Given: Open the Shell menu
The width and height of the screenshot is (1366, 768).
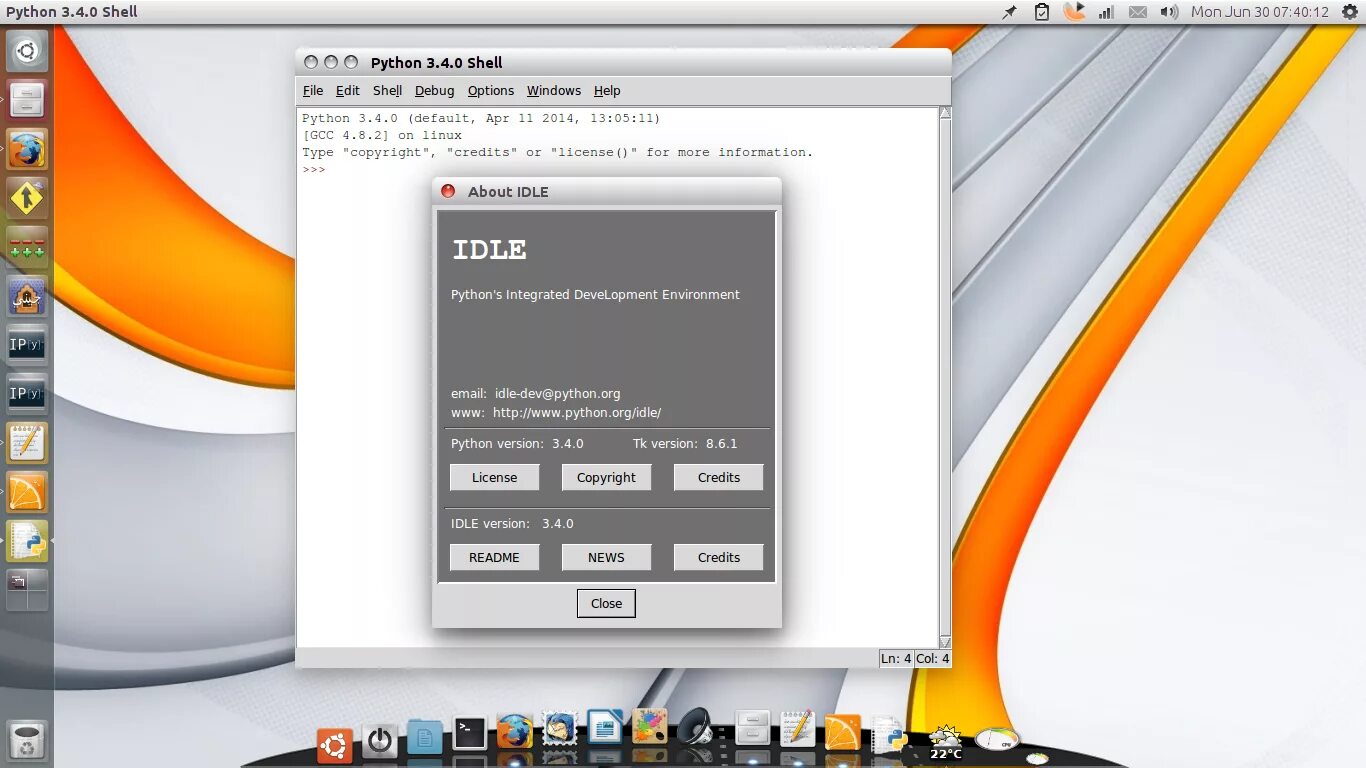Looking at the screenshot, I should click(387, 90).
